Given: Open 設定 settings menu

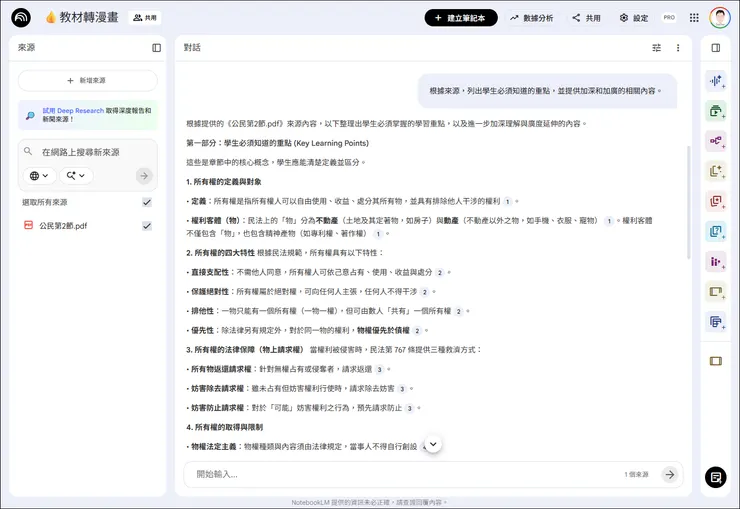Looking at the screenshot, I should tap(634, 18).
